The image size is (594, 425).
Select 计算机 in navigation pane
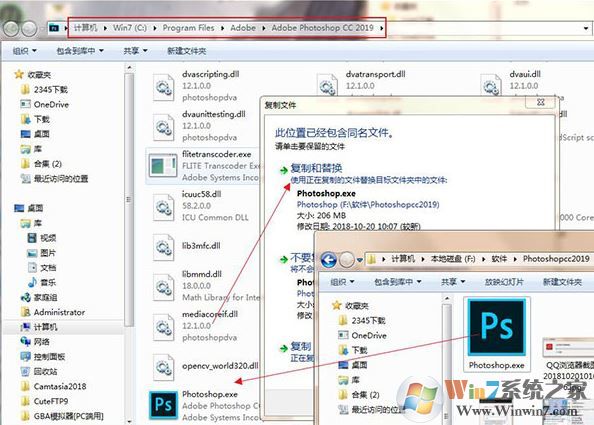coord(39,327)
